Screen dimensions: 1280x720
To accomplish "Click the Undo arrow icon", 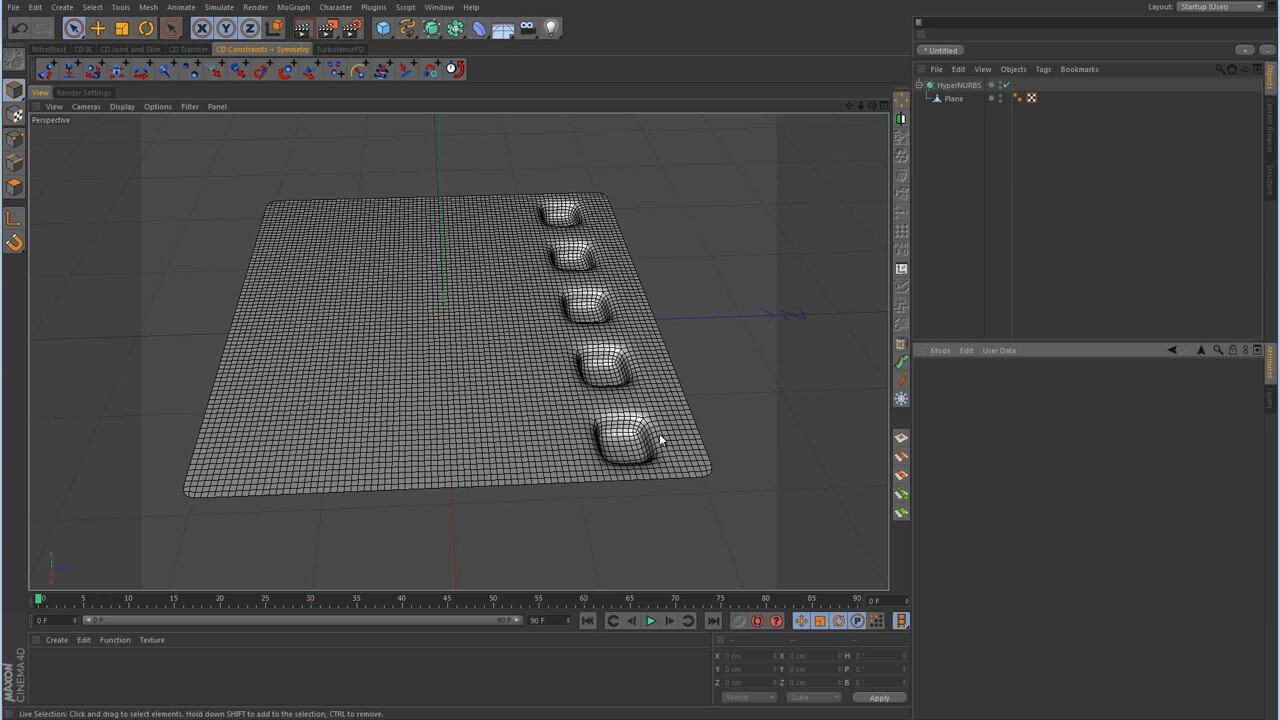I will (19, 28).
